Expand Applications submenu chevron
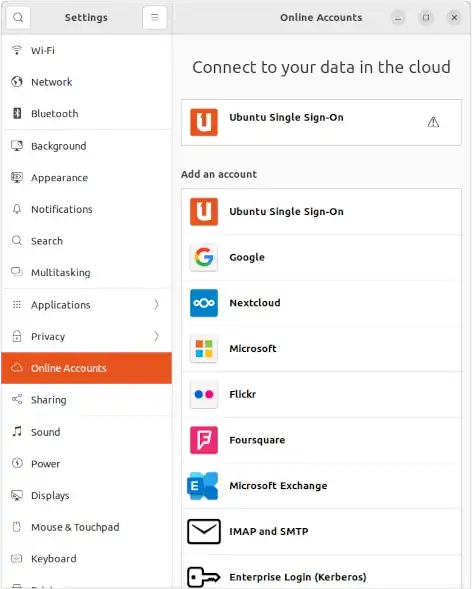Screen dimensions: 472x589 coord(156,304)
